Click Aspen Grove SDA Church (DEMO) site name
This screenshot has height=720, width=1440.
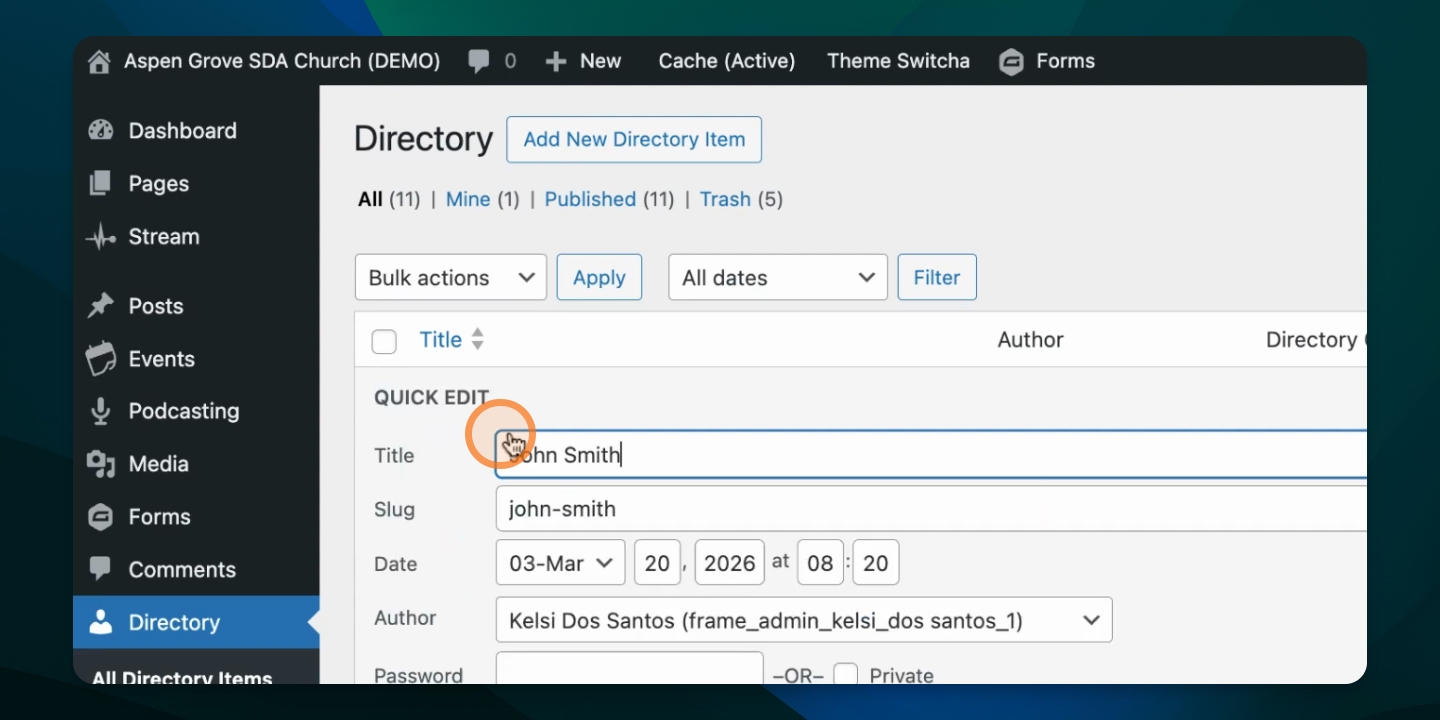click(x=282, y=61)
